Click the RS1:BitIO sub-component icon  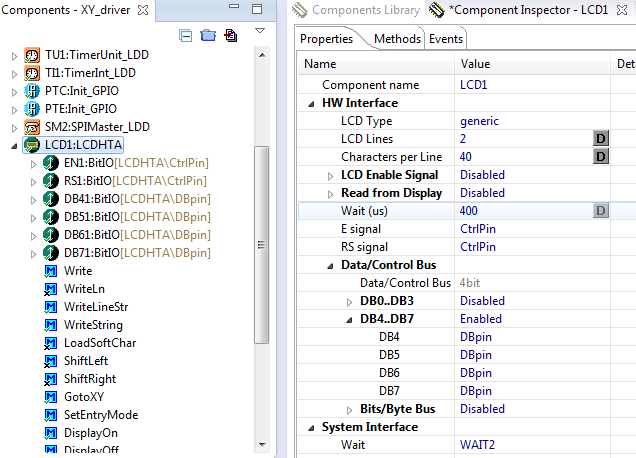pyautogui.click(x=51, y=181)
